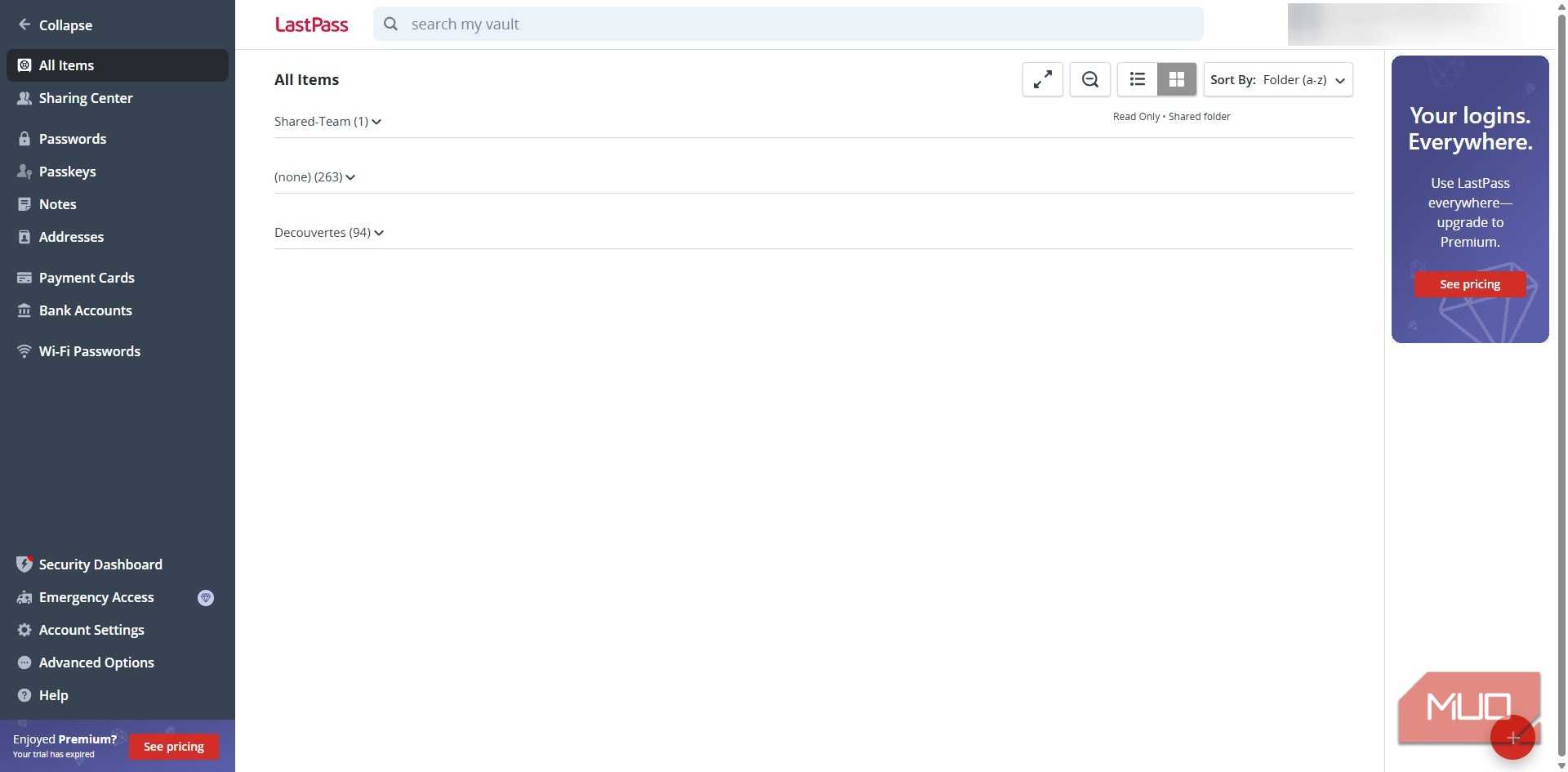Click the Emergency Access ambulance icon

[24, 597]
